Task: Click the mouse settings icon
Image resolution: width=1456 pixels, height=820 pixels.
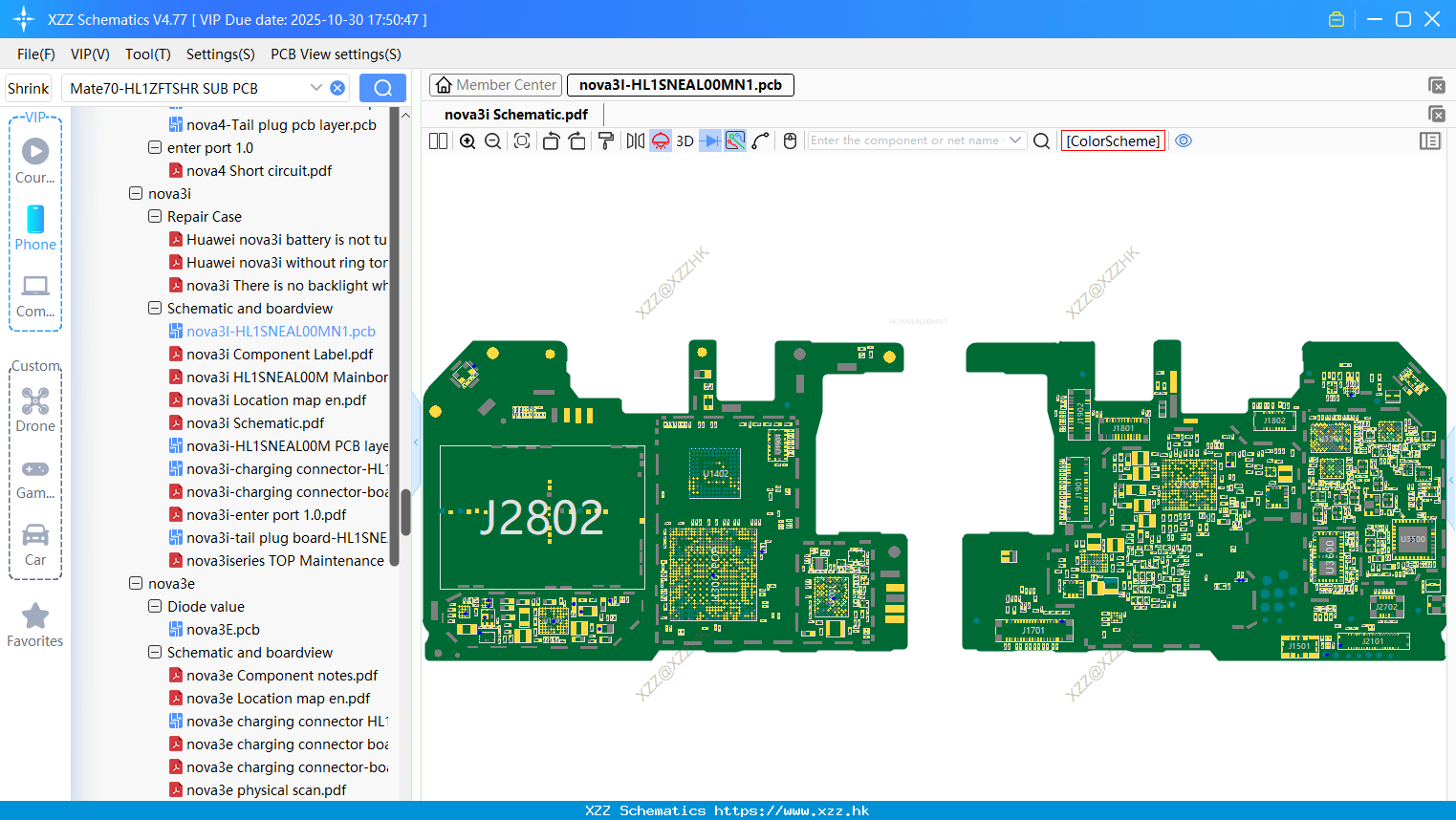Action: tap(790, 140)
